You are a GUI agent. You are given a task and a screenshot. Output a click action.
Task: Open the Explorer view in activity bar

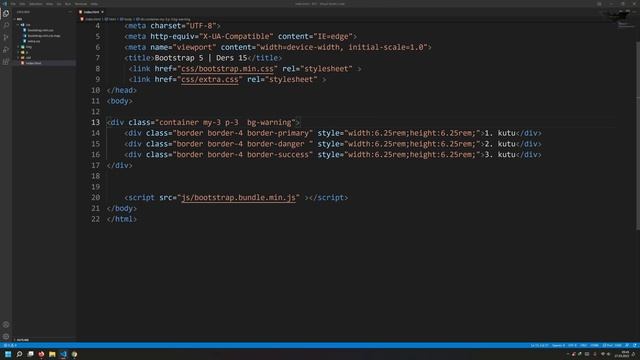click(6, 13)
